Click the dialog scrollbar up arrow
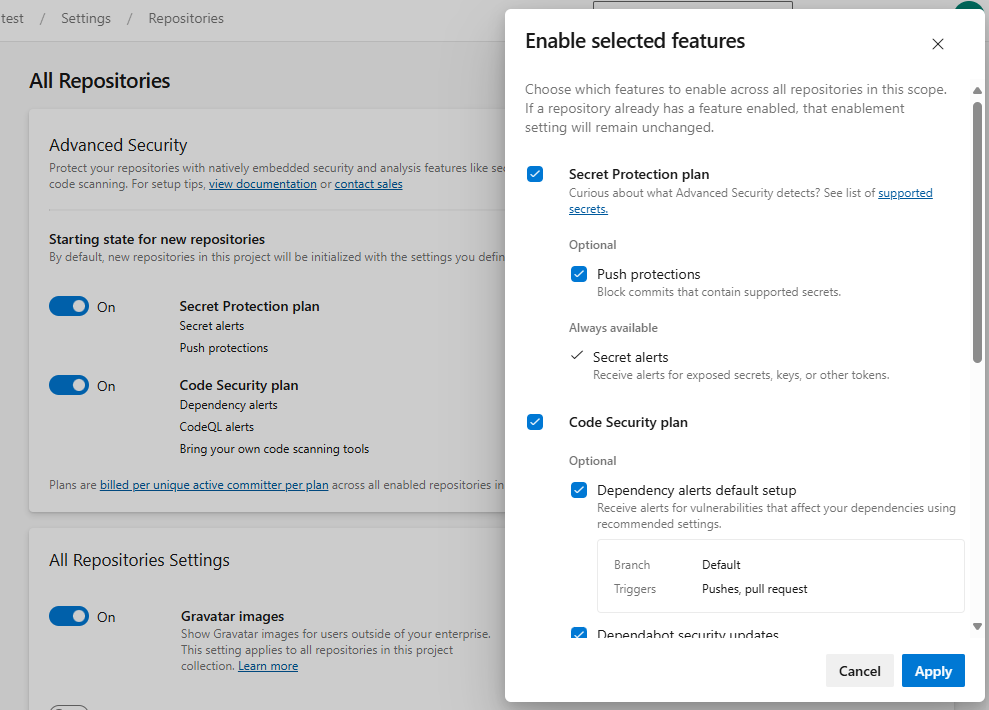The image size is (989, 710). coord(977,91)
